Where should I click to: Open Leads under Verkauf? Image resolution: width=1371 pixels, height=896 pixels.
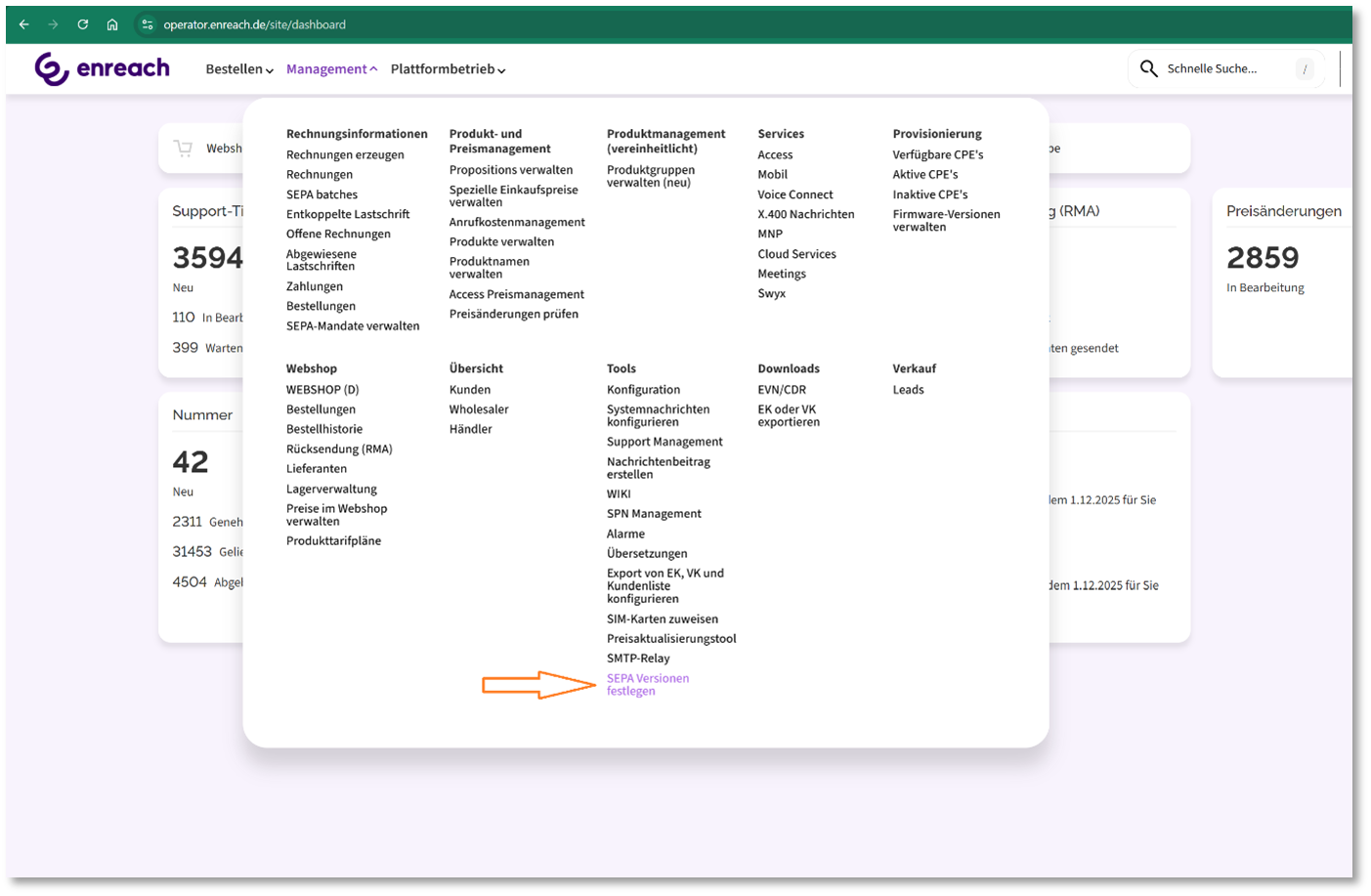[x=908, y=389]
